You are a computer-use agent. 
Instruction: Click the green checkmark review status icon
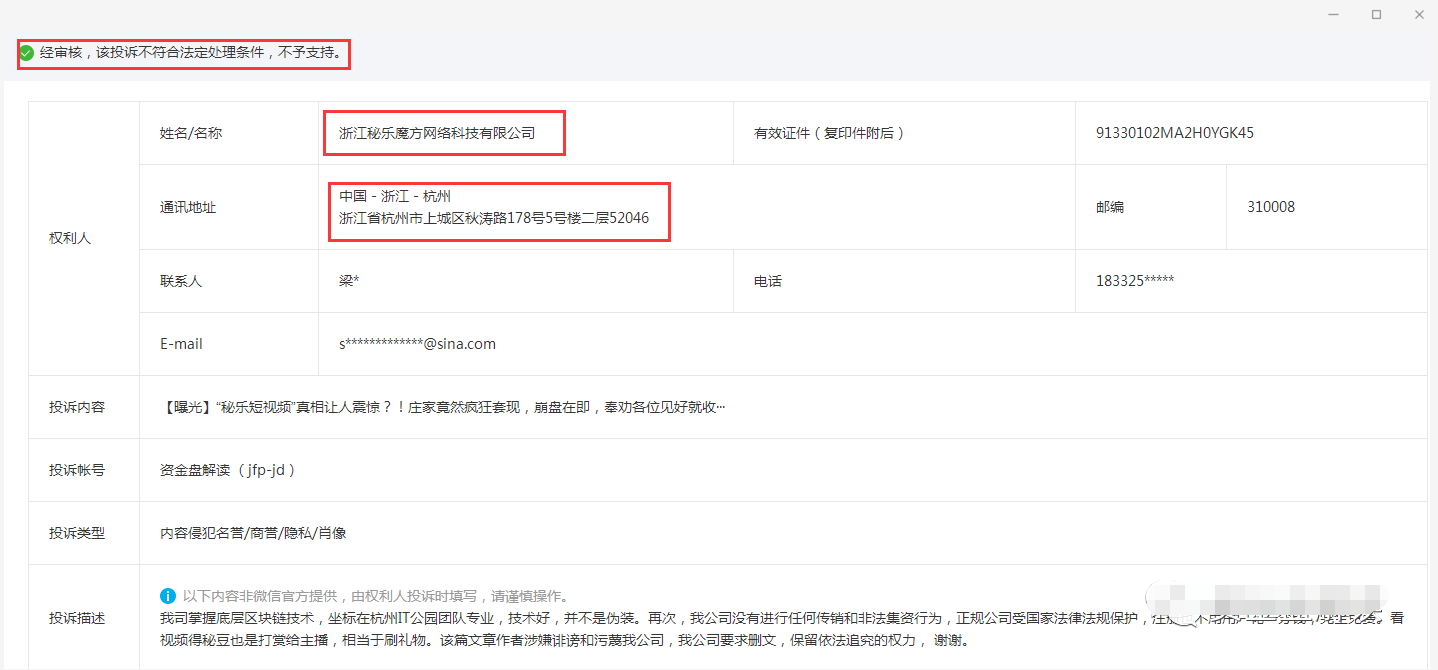click(26, 53)
